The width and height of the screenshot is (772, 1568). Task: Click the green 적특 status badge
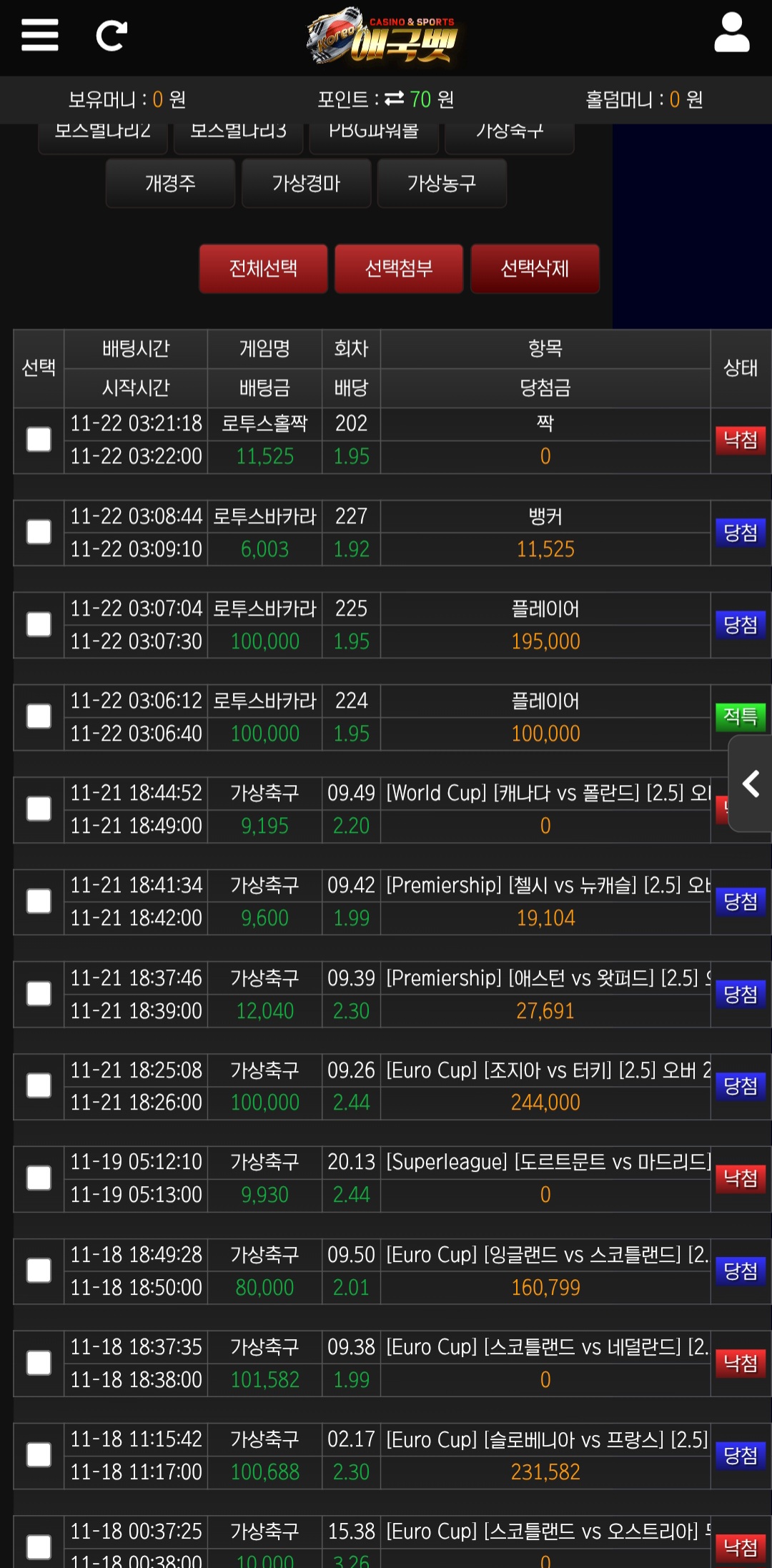tap(740, 716)
